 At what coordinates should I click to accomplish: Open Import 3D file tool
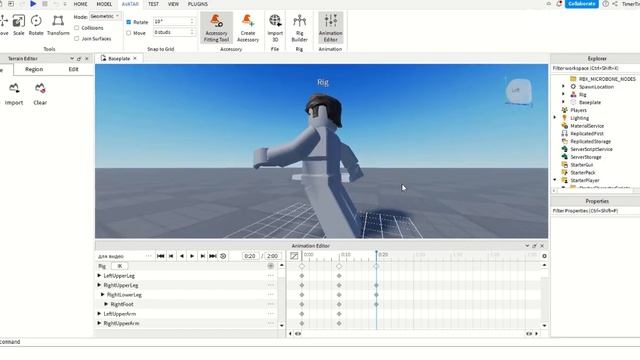[x=275, y=28]
